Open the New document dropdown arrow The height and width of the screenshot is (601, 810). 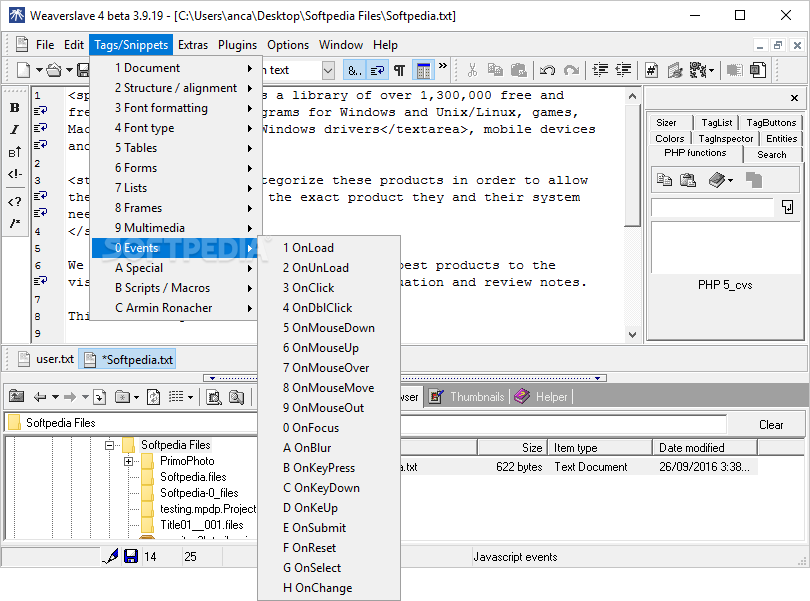39,70
